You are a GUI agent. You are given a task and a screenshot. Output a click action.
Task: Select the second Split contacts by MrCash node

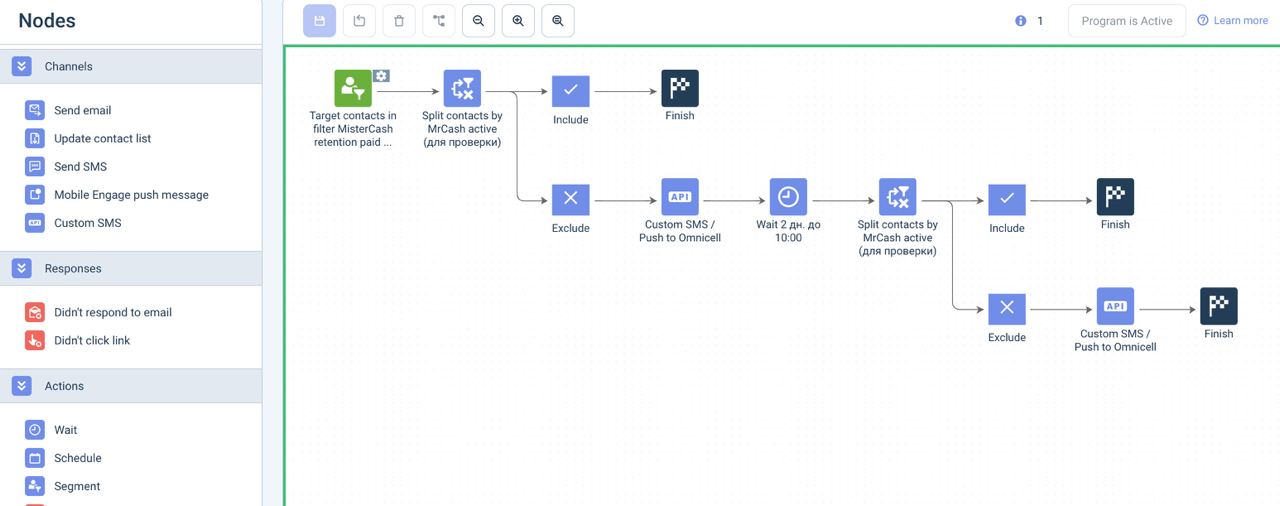898,197
